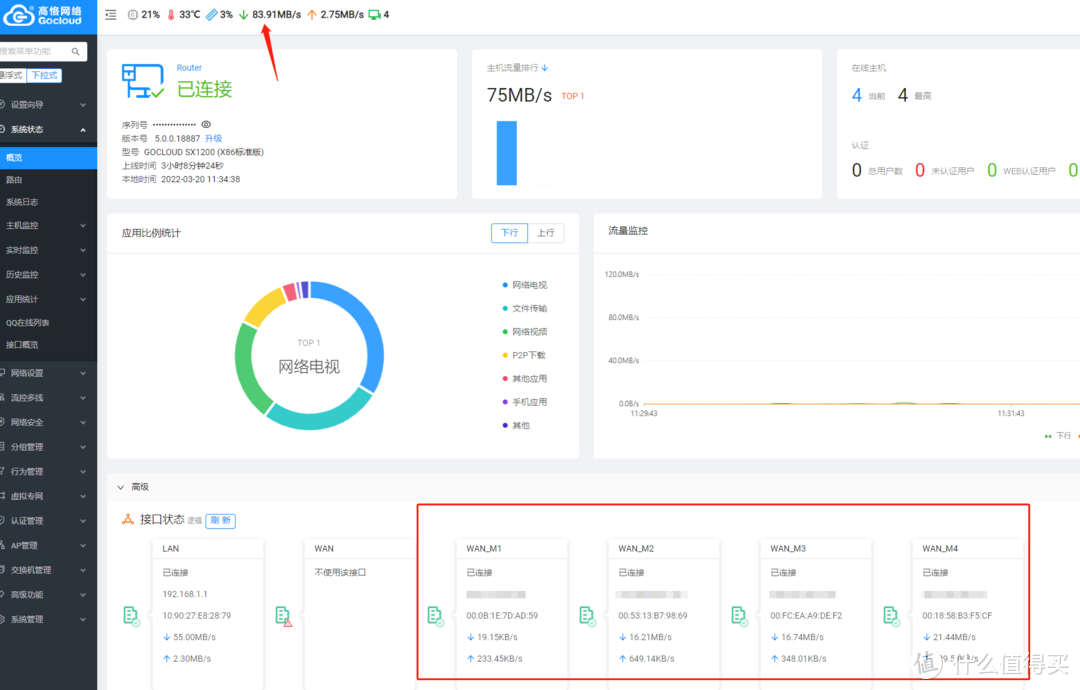Click the WAN interface warning icon

283,615
